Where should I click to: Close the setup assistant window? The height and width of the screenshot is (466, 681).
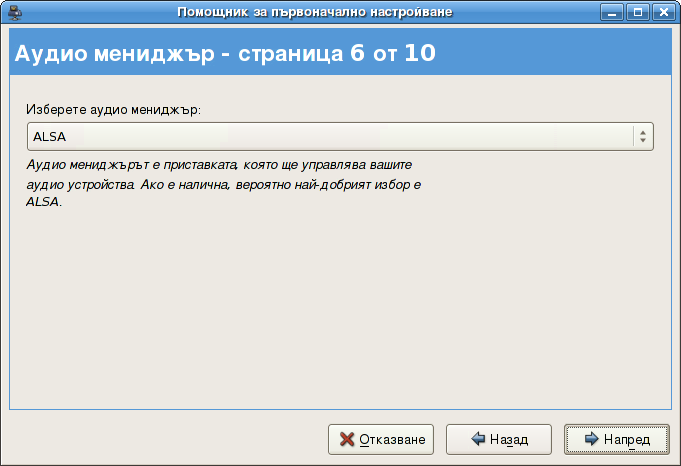click(661, 12)
